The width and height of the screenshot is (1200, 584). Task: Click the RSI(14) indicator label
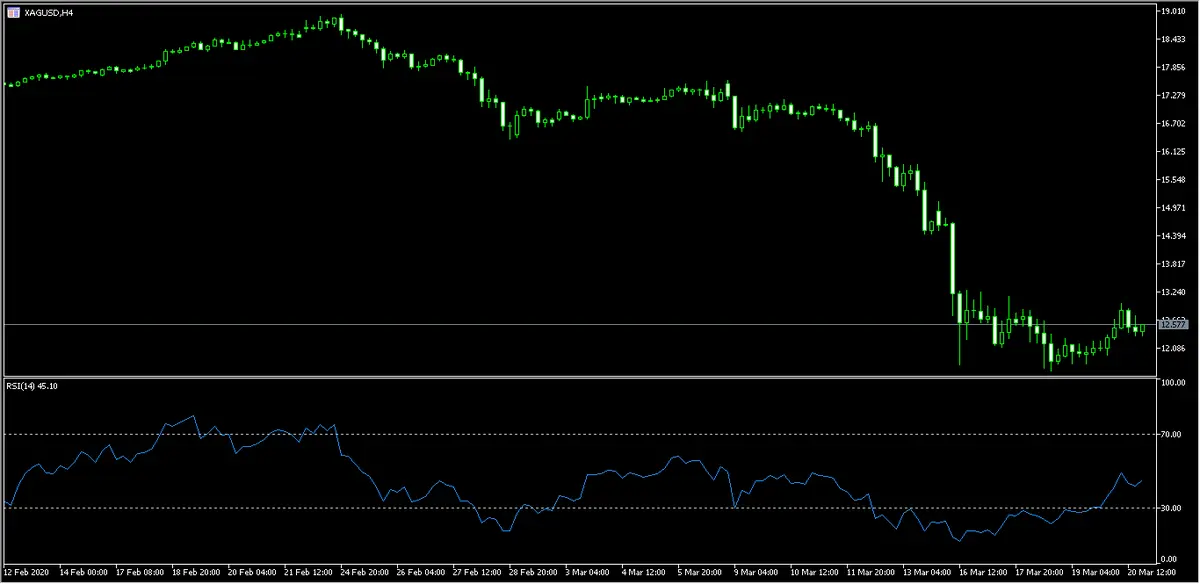click(20, 385)
